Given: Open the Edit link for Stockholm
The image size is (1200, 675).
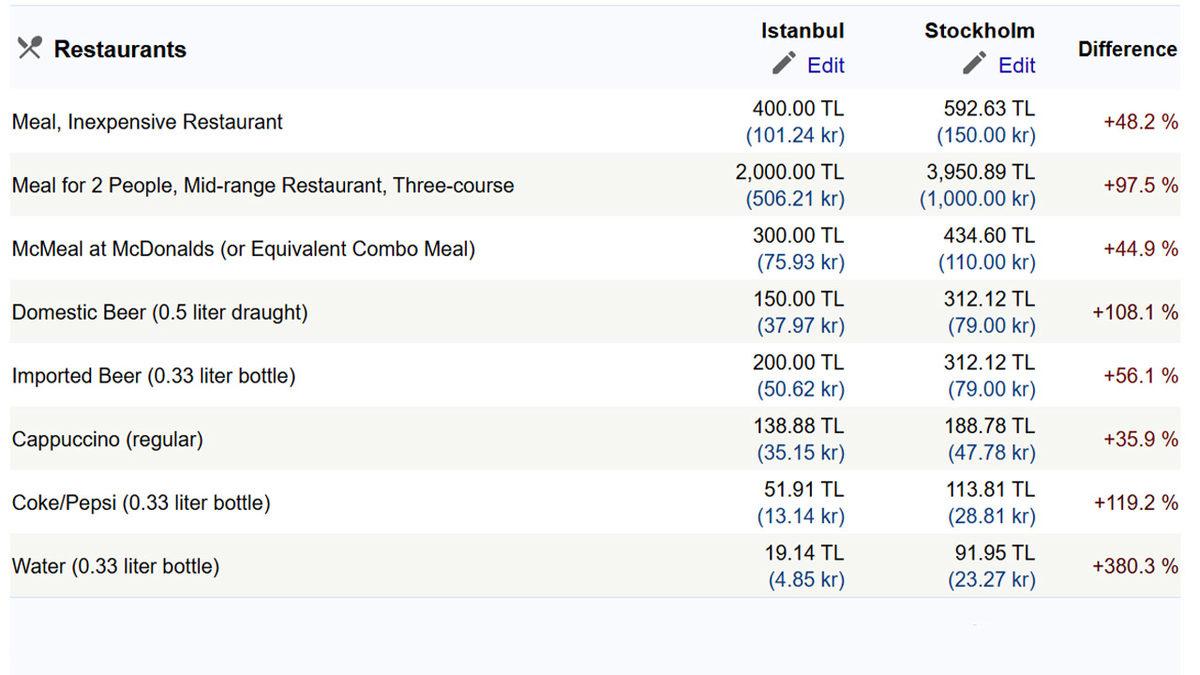Looking at the screenshot, I should pos(1017,65).
